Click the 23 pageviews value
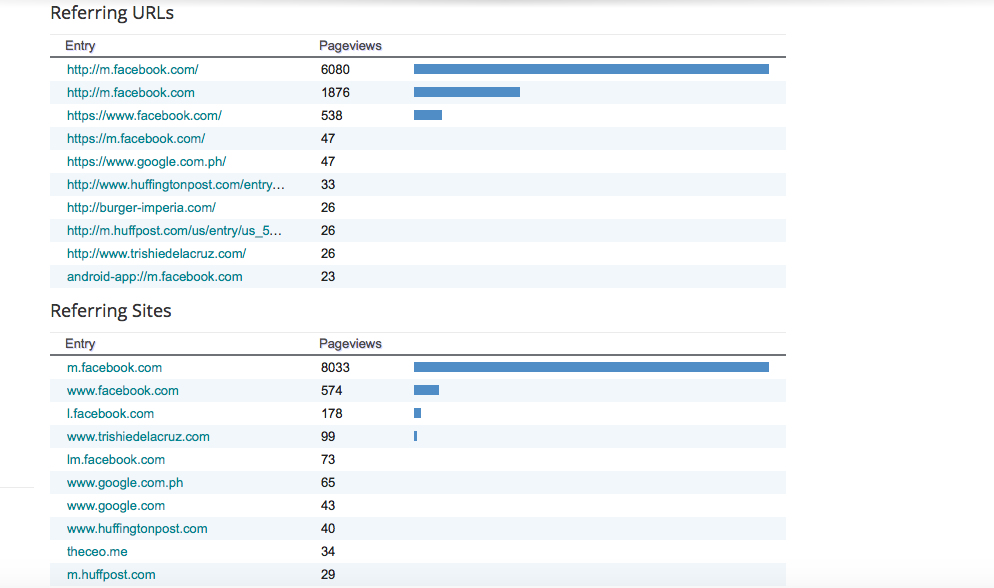The height and width of the screenshot is (588, 994). pyautogui.click(x=328, y=276)
